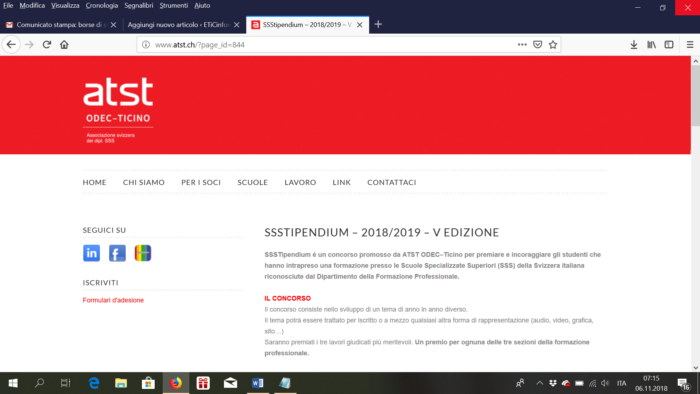Viewport: 700px width, 394px height.
Task: Open the Facebook social icon
Action: (x=117, y=253)
